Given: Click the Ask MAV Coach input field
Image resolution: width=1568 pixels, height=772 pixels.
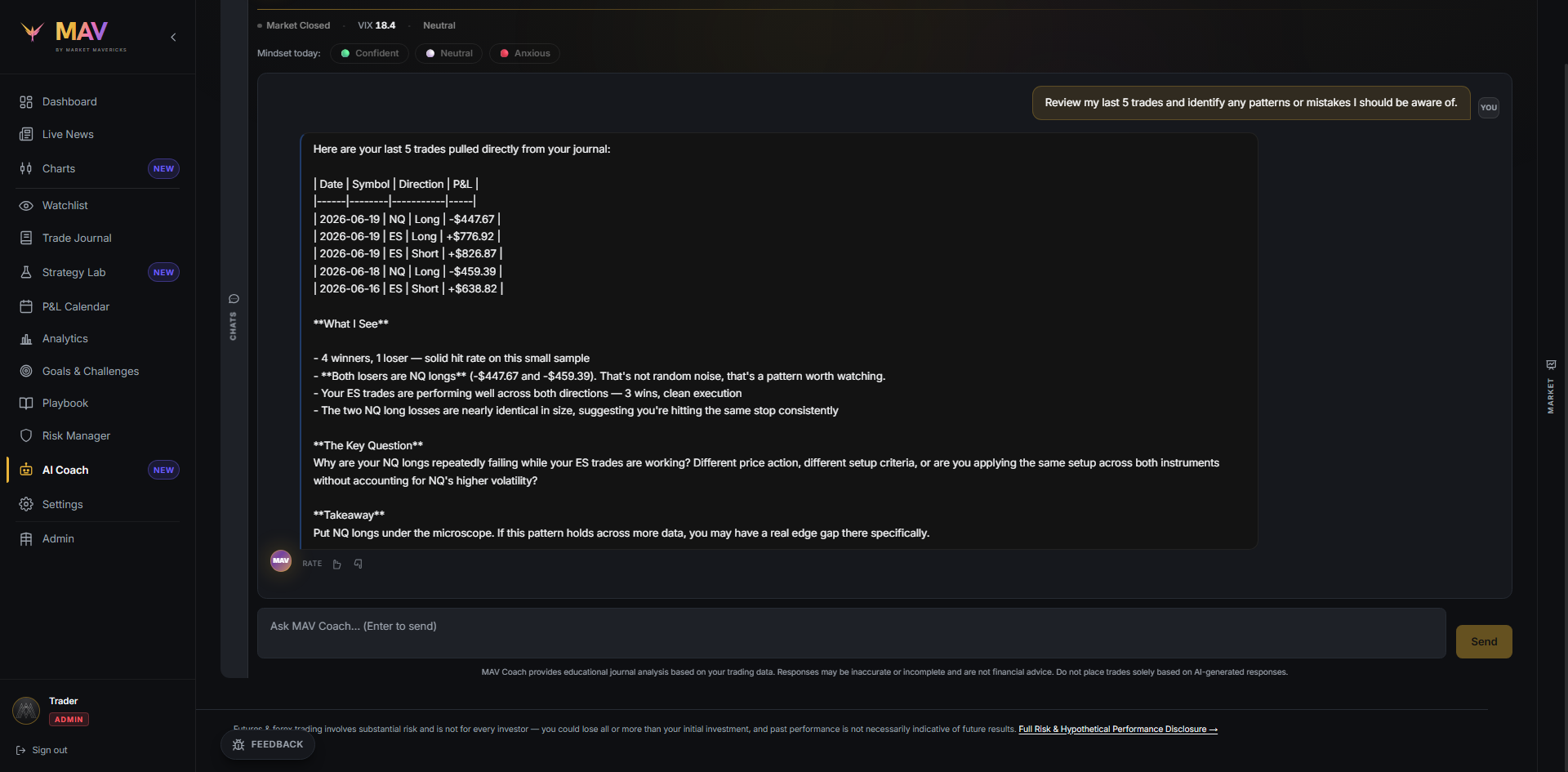Looking at the screenshot, I should (851, 633).
